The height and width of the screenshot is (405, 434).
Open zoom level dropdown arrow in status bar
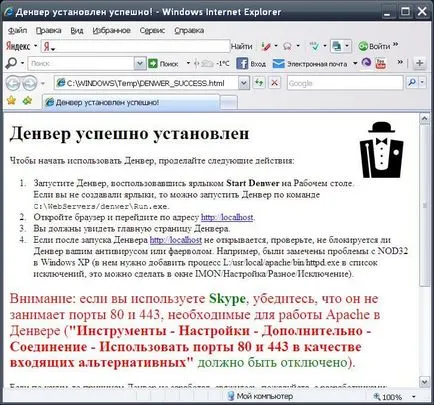coord(414,397)
